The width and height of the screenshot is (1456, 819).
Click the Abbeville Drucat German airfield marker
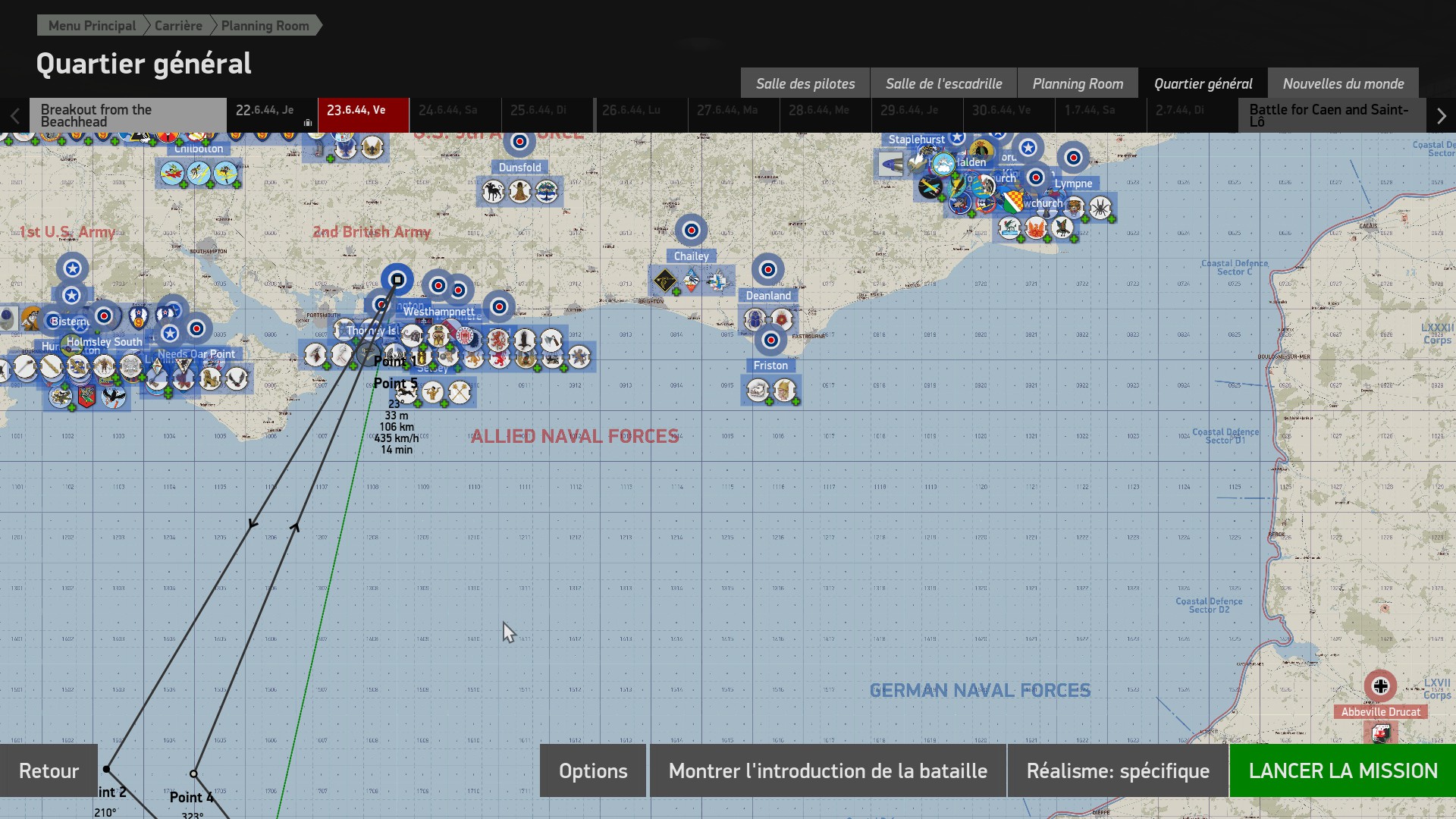tap(1380, 686)
